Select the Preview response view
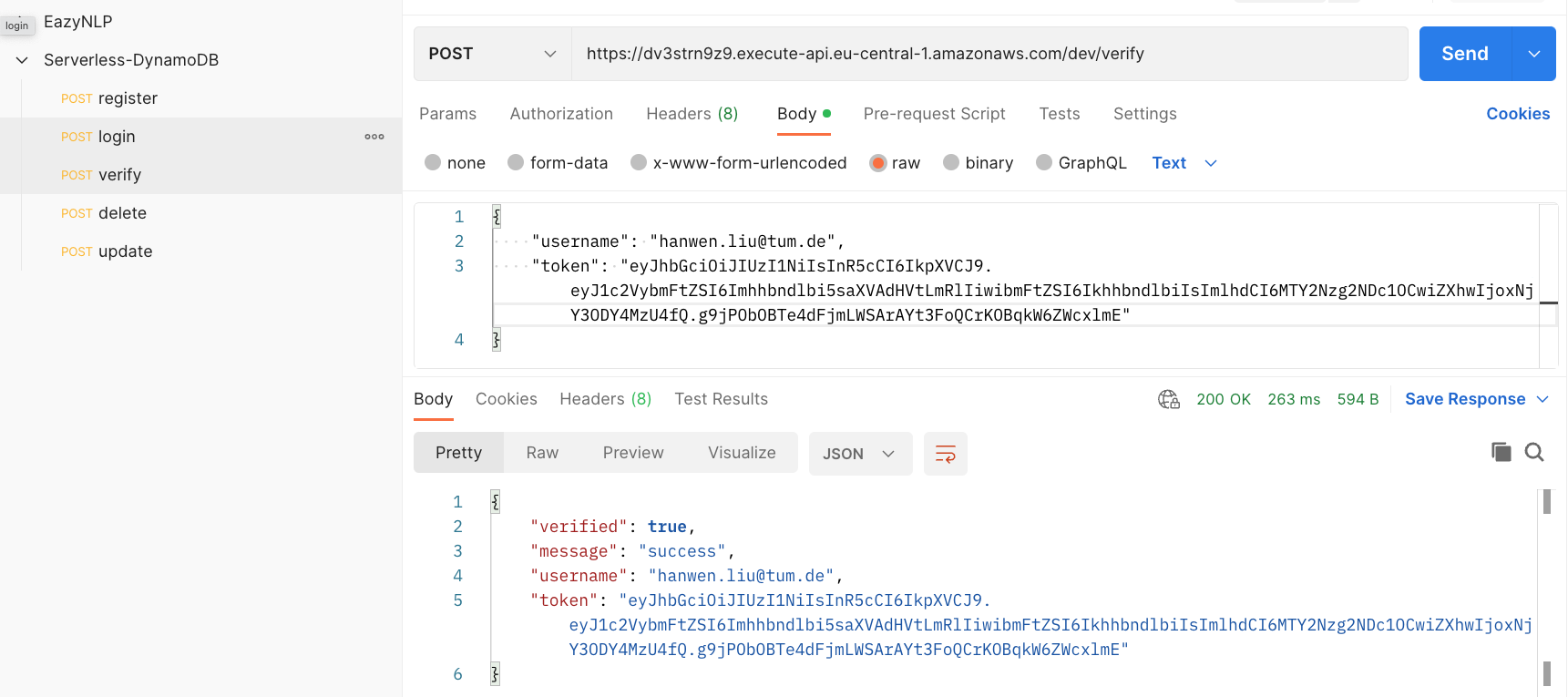 click(x=633, y=453)
